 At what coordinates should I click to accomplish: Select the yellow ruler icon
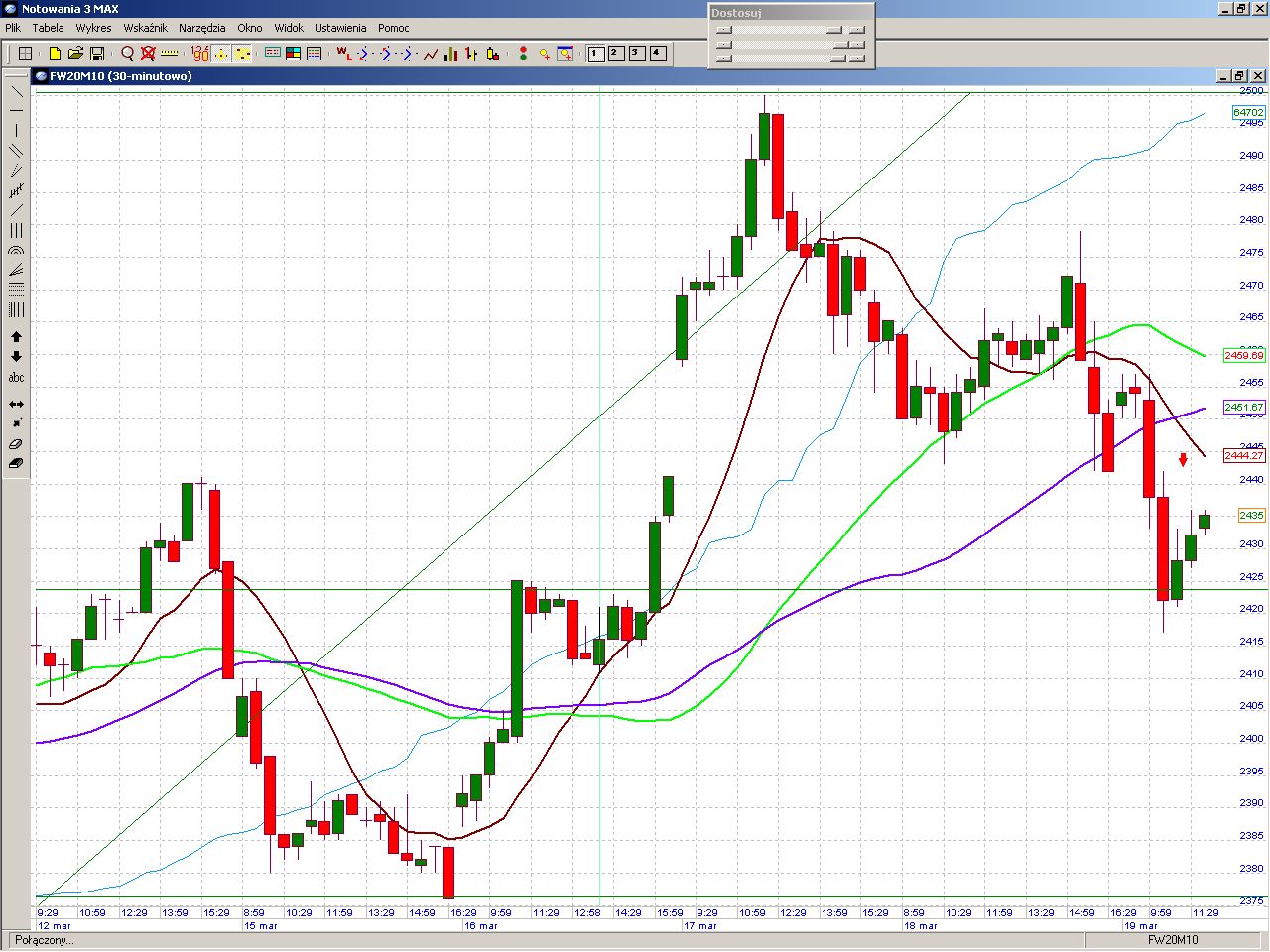click(170, 54)
